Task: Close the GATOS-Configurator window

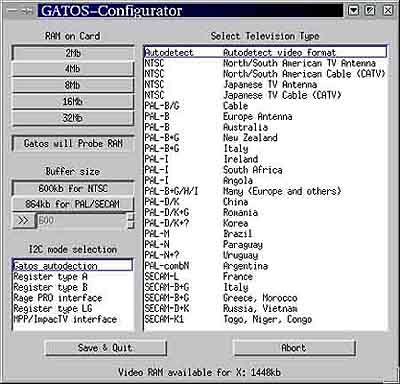Action: pyautogui.click(x=388, y=11)
